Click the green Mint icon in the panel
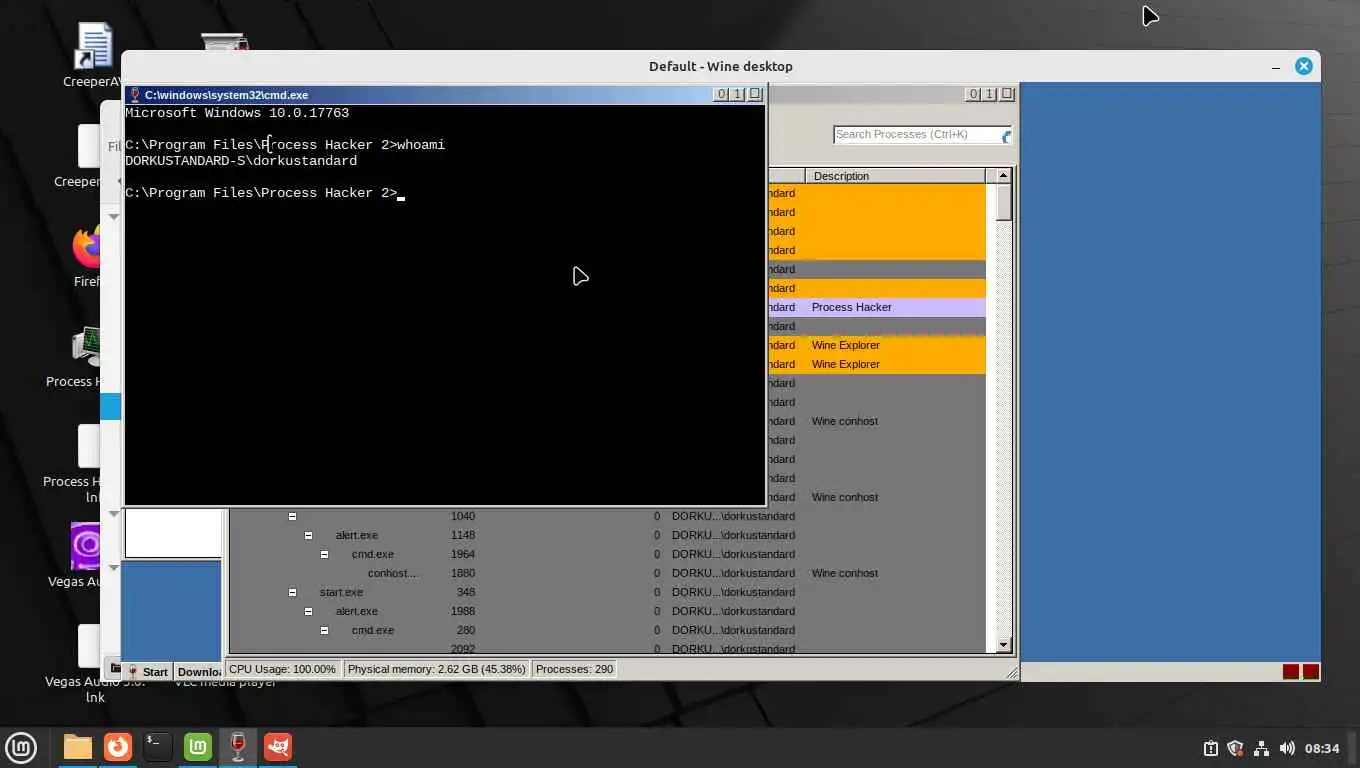 point(198,747)
